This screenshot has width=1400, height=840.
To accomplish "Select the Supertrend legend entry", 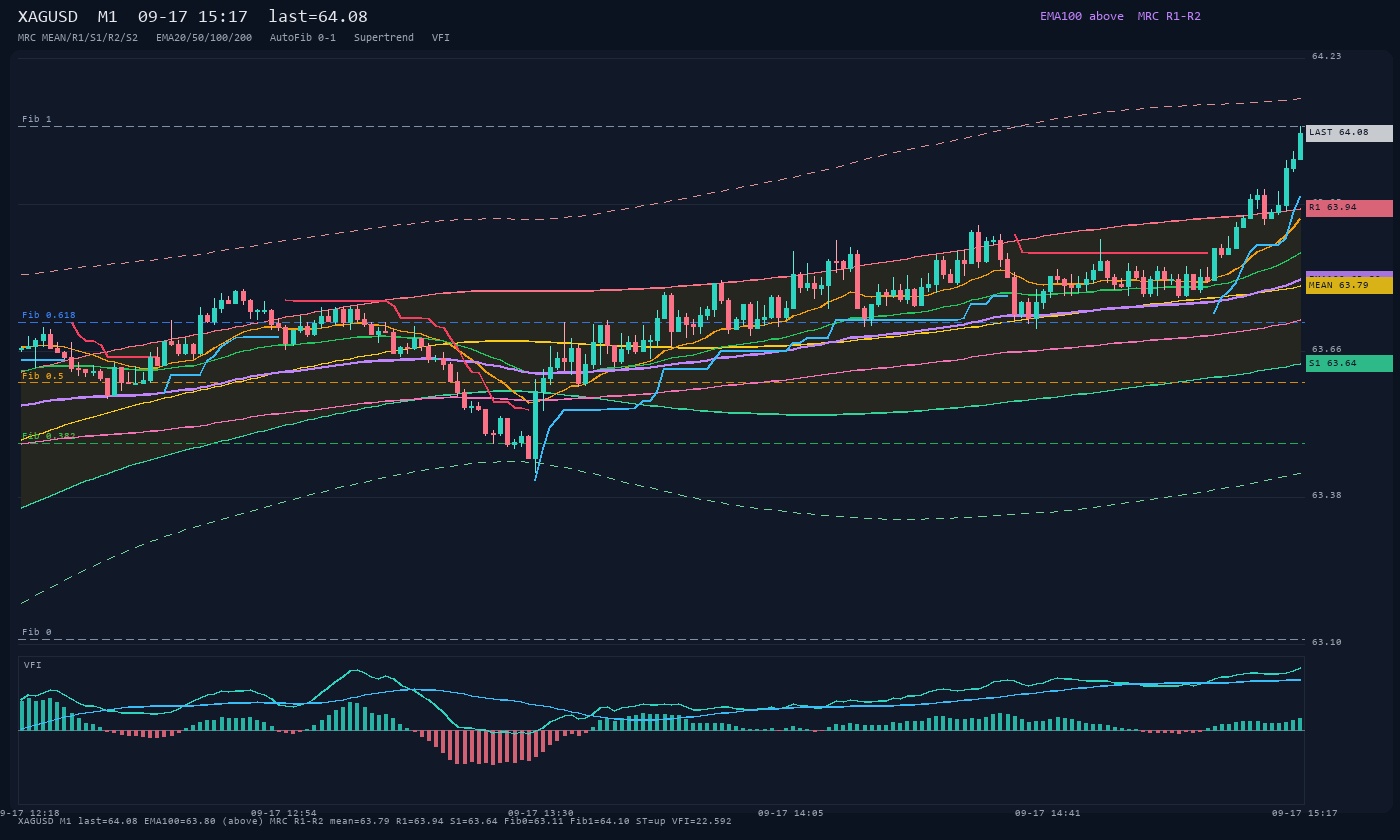I will point(384,37).
